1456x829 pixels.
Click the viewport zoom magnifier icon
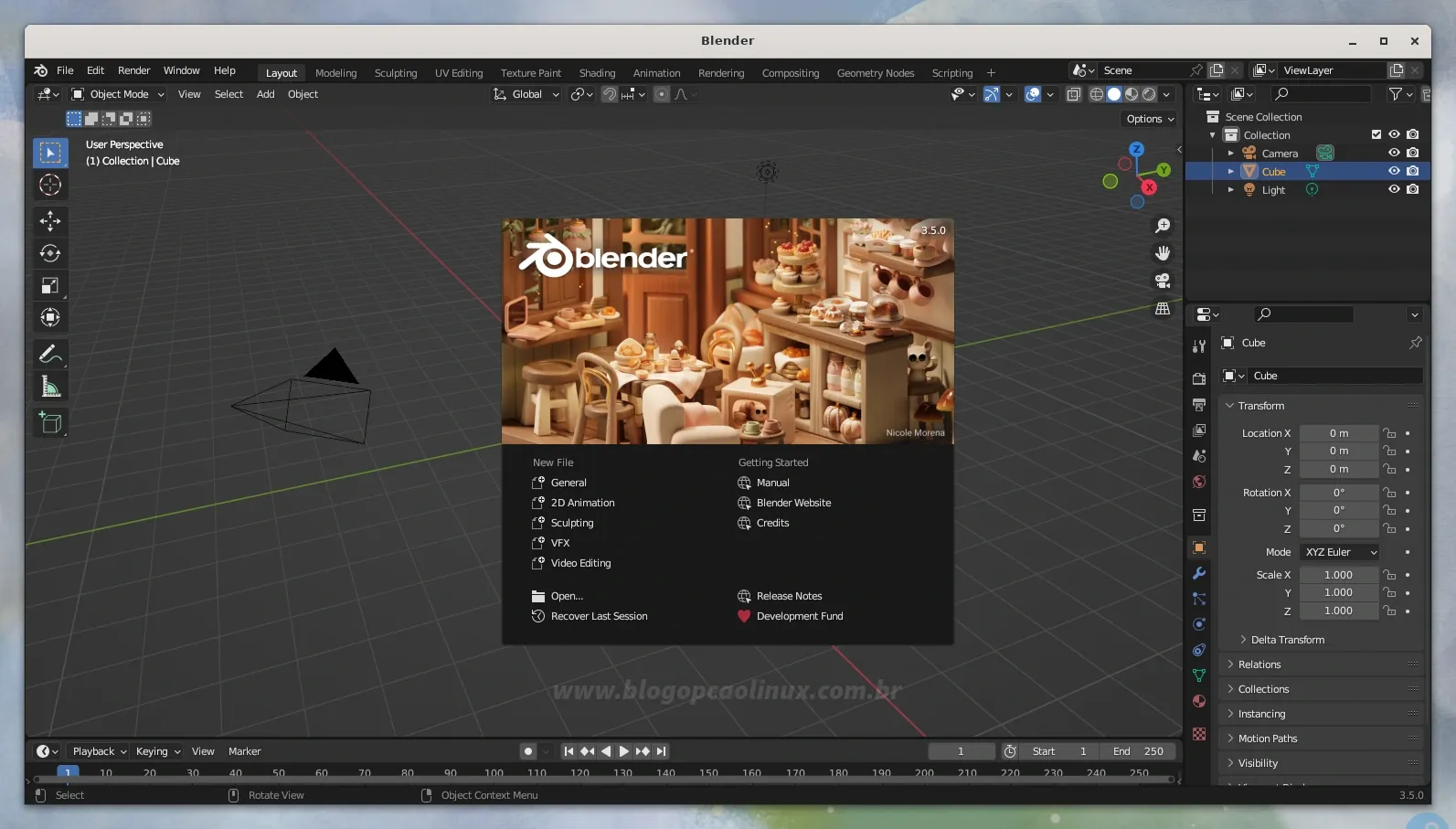click(1163, 226)
